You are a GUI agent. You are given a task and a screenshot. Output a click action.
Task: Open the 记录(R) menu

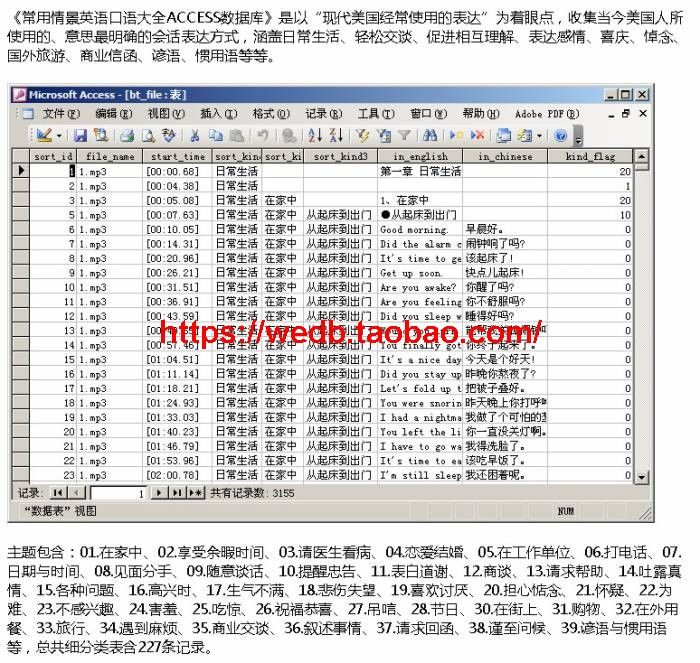pyautogui.click(x=324, y=114)
